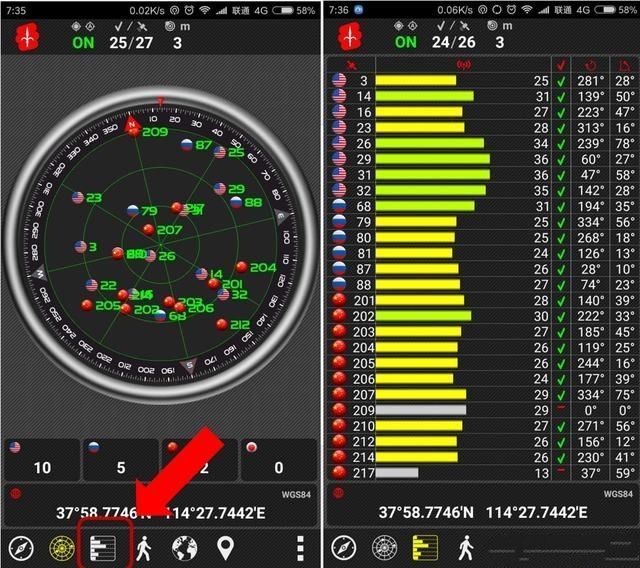640x568 pixels.
Task: Toggle the red dash status for satellite 209
Action: click(x=562, y=409)
